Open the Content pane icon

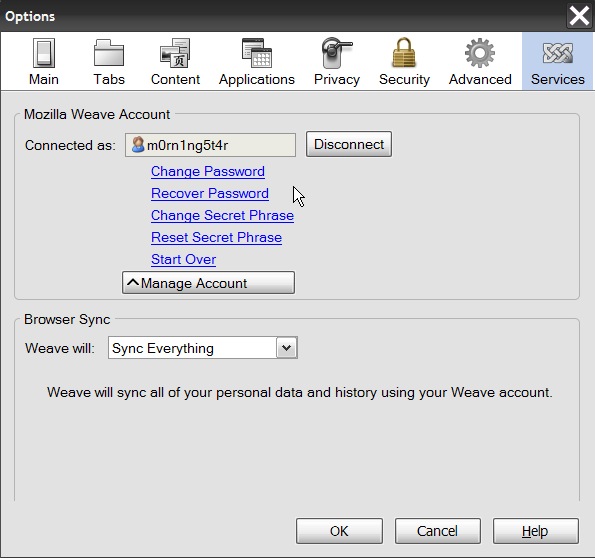[175, 53]
